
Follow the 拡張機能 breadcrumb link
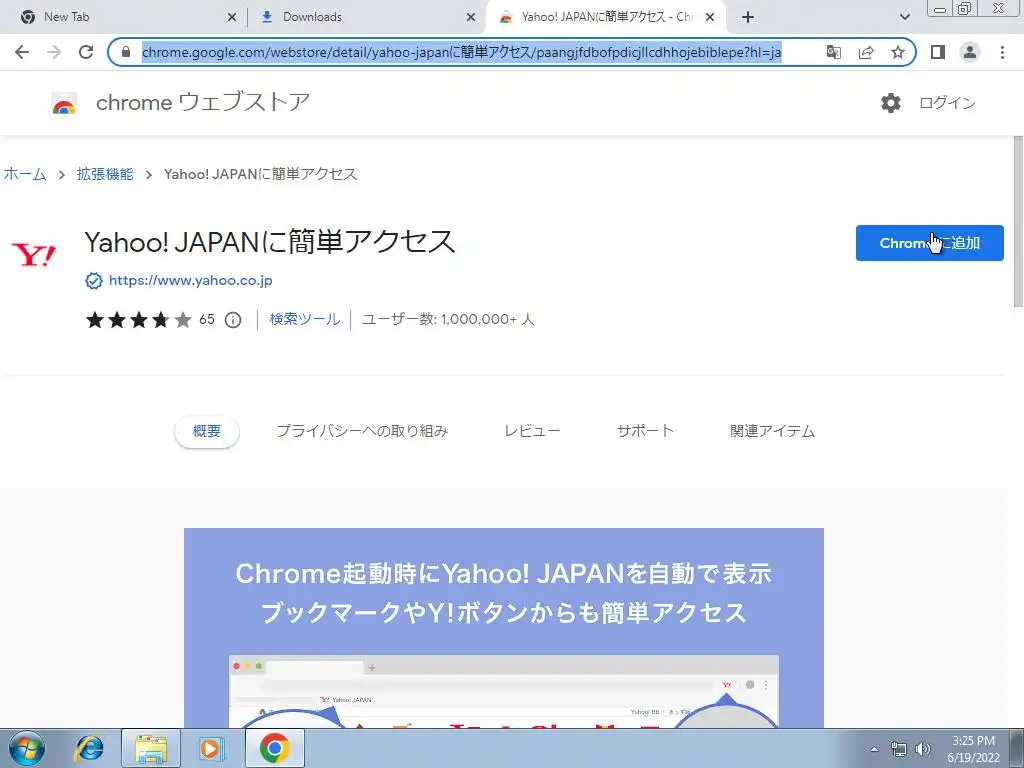click(x=104, y=174)
